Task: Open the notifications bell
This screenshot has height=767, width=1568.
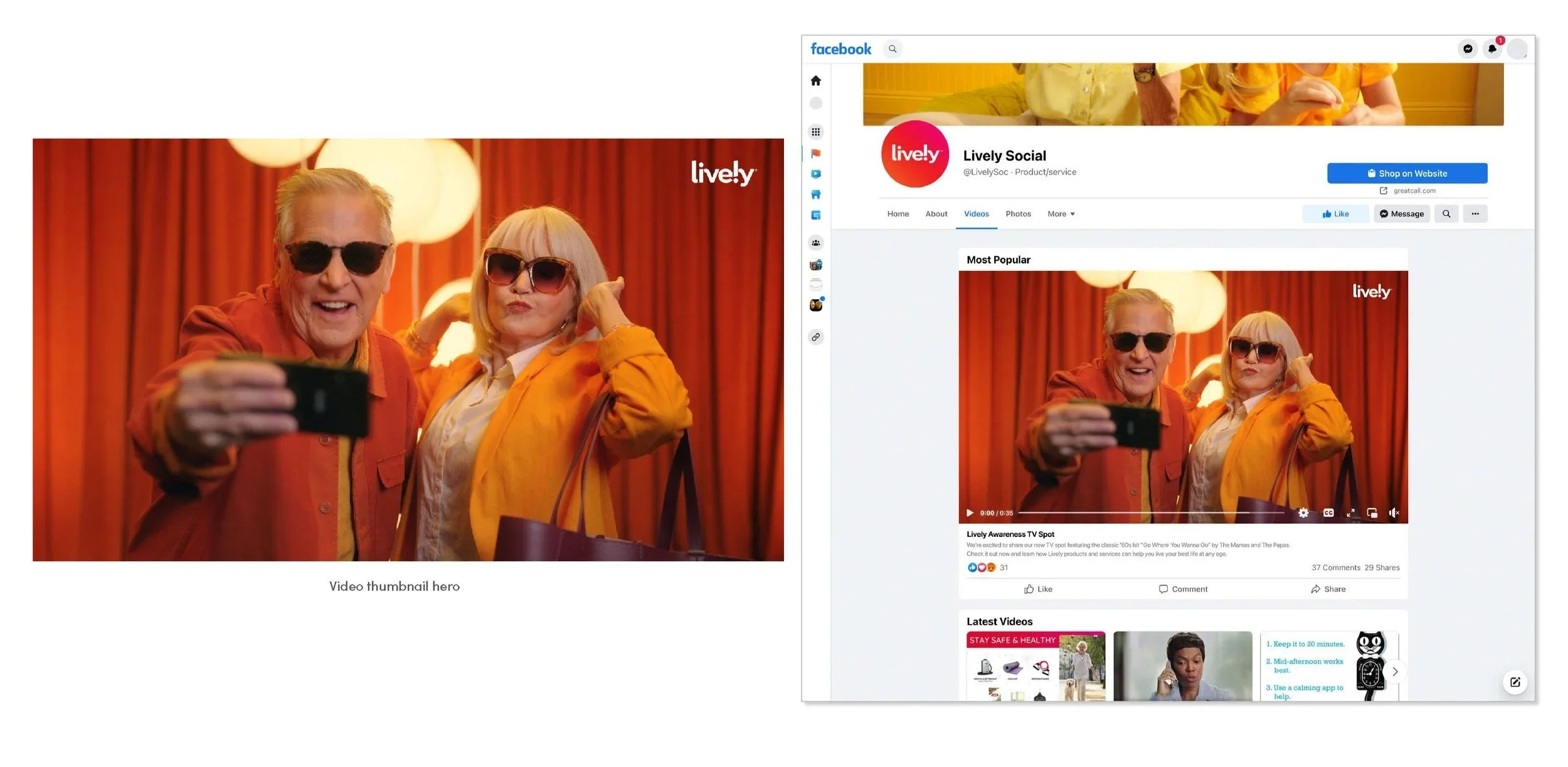Action: click(x=1492, y=49)
